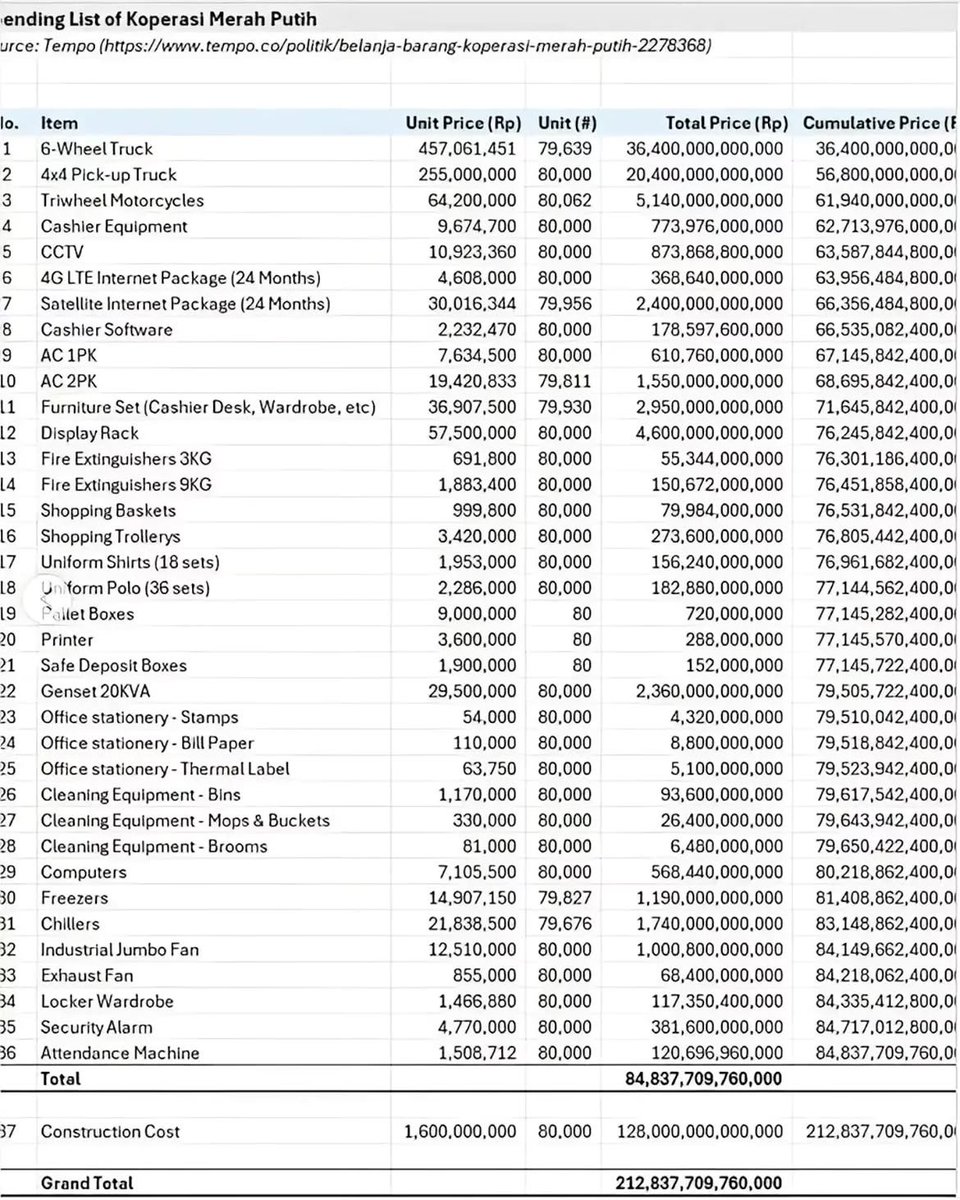The image size is (960, 1200).
Task: Select the "Cashier Software" item cell
Action: (x=107, y=330)
